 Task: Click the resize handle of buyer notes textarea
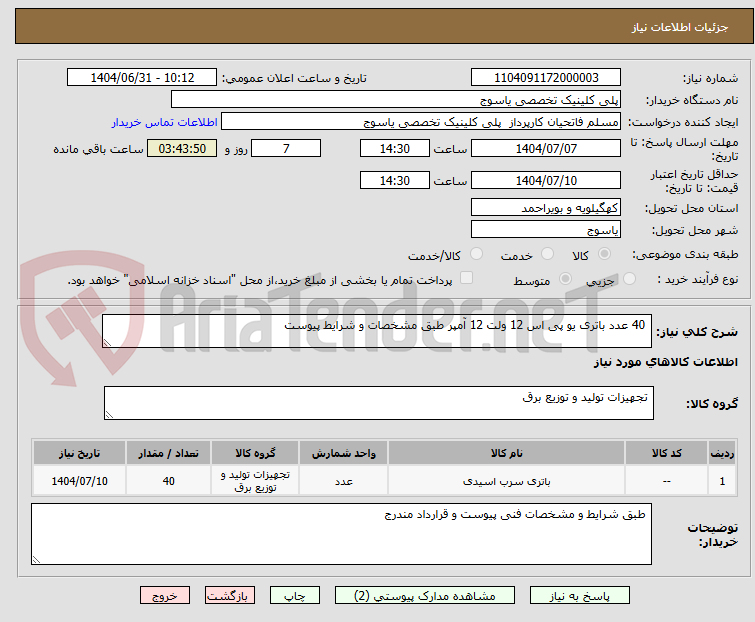[x=36, y=559]
